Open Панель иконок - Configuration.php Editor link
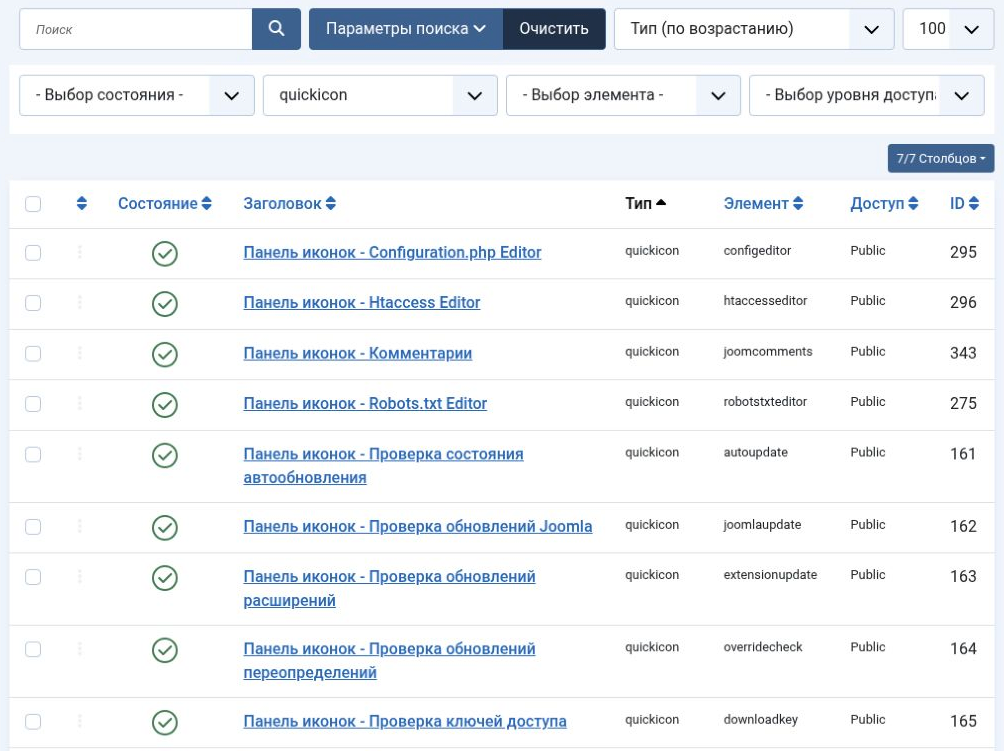This screenshot has width=1004, height=751. click(x=392, y=252)
